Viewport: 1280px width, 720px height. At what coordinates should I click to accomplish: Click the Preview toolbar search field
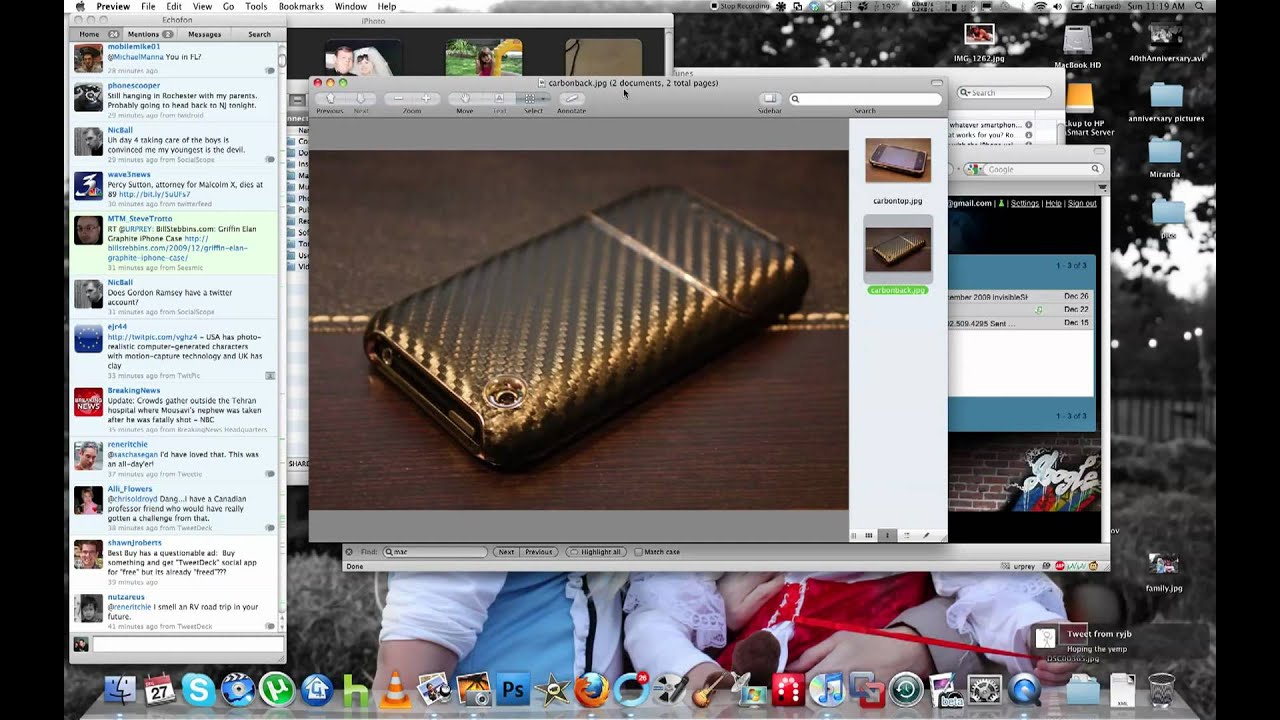[865, 99]
